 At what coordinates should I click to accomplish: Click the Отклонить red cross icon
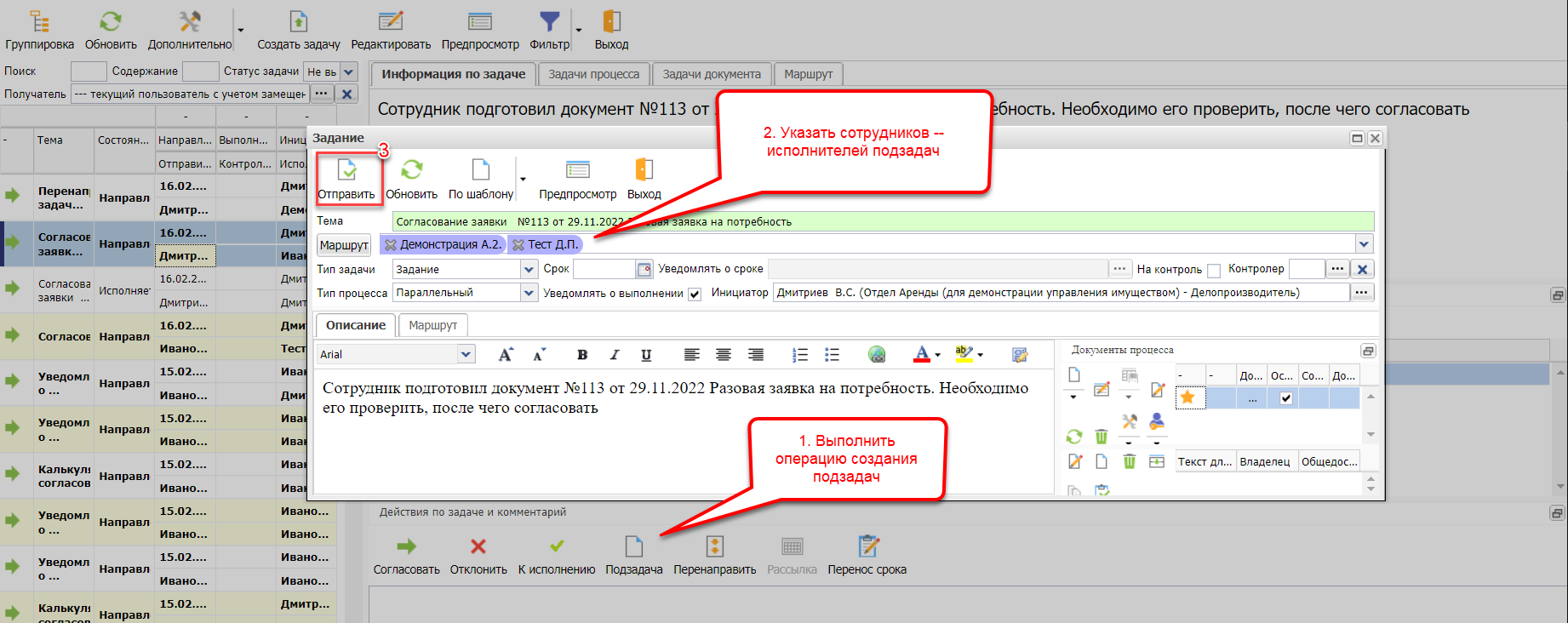pos(478,546)
